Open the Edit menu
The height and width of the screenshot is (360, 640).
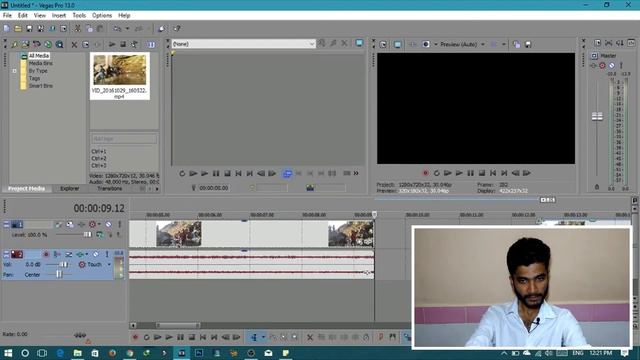point(22,16)
